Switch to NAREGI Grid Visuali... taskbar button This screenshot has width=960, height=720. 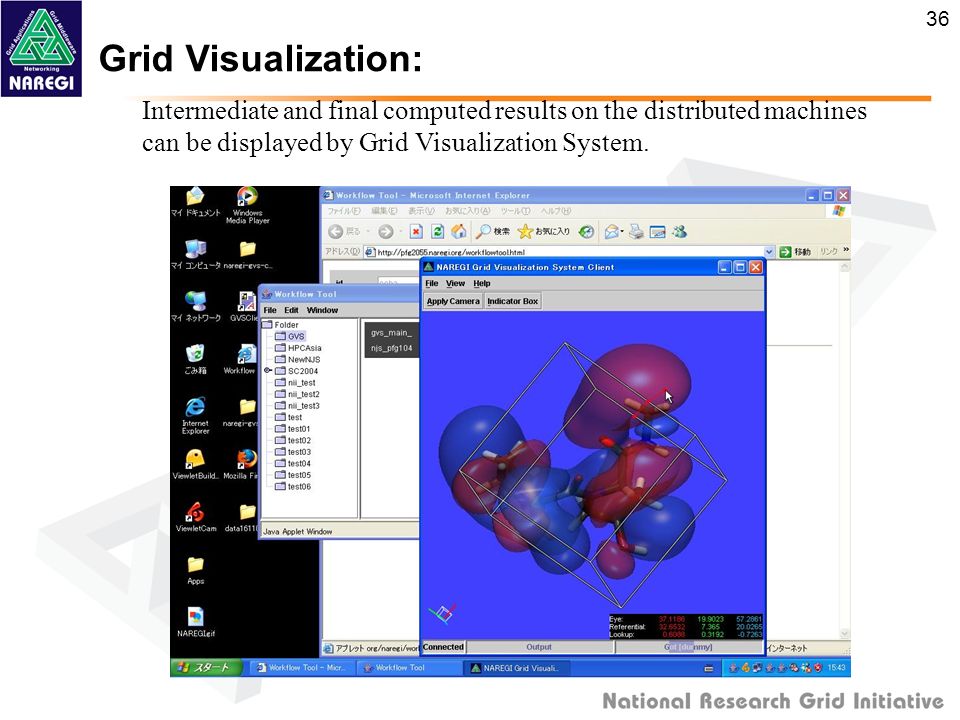pos(517,667)
